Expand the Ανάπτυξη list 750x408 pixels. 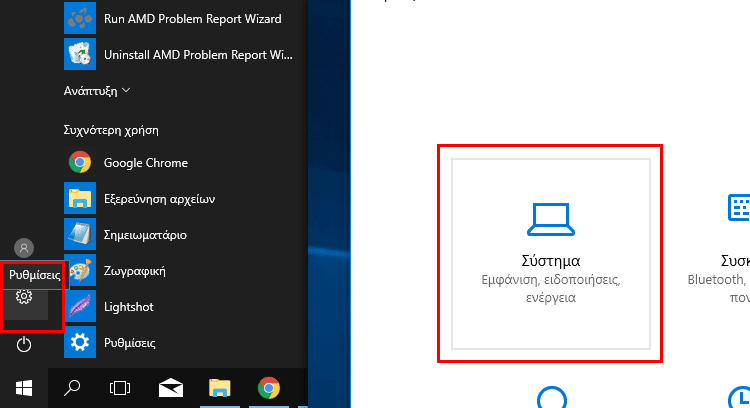tap(98, 91)
